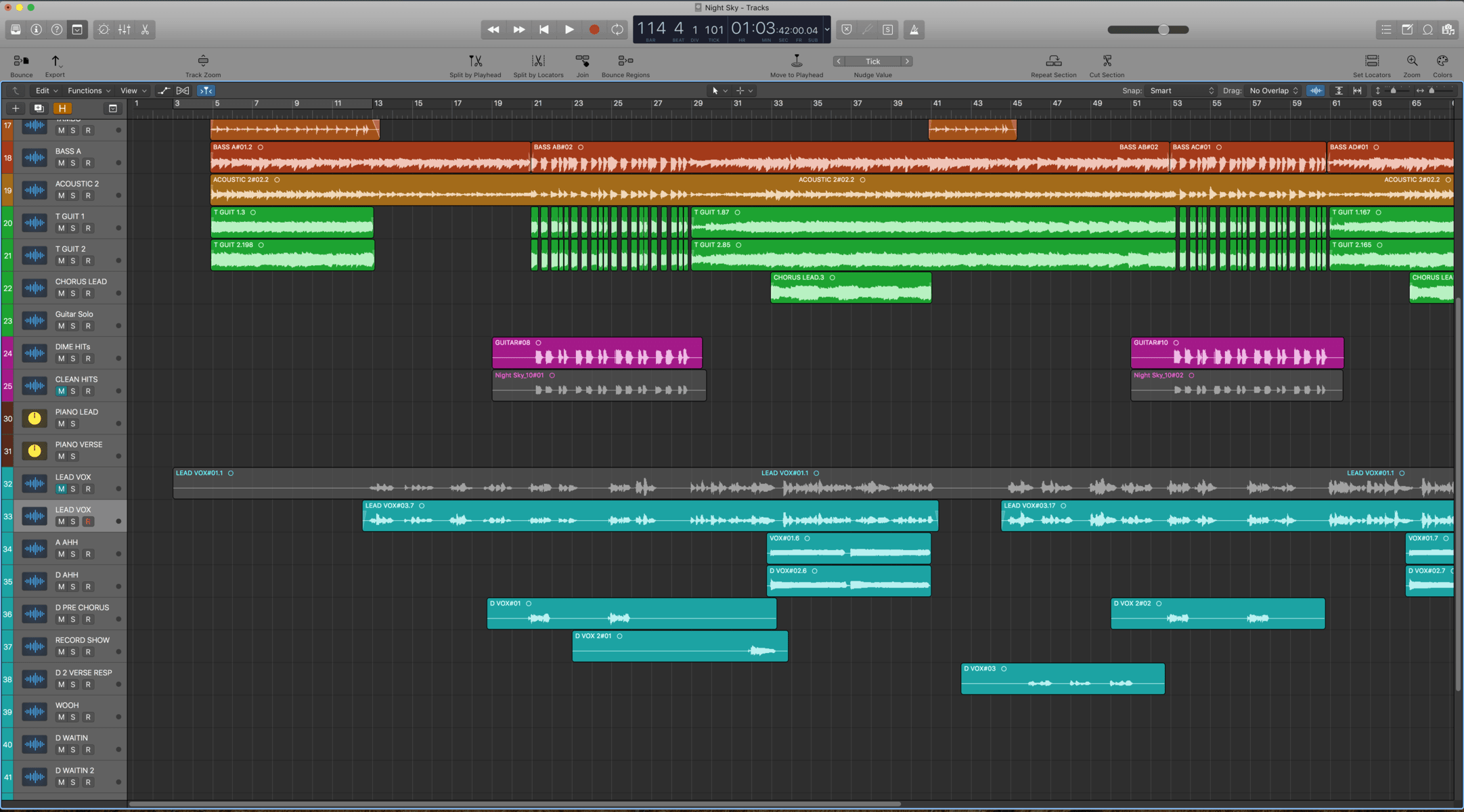Select the View menu option
The image size is (1464, 812).
pos(128,91)
